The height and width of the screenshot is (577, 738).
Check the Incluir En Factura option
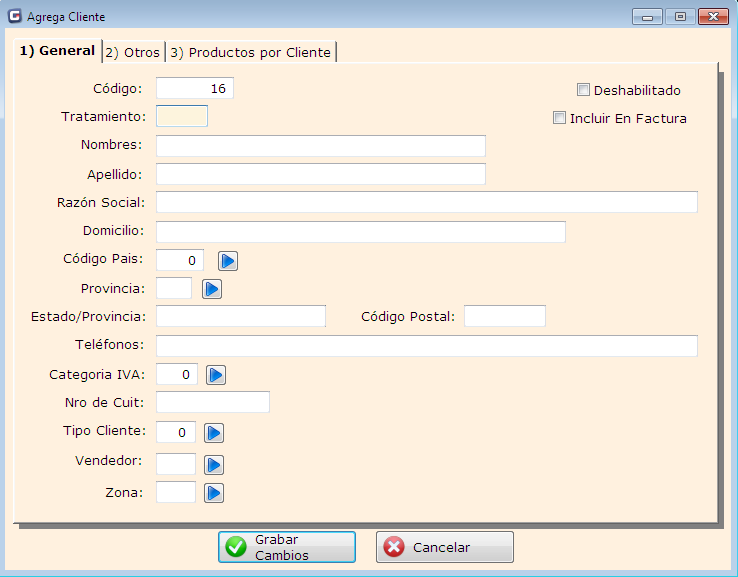[560, 118]
